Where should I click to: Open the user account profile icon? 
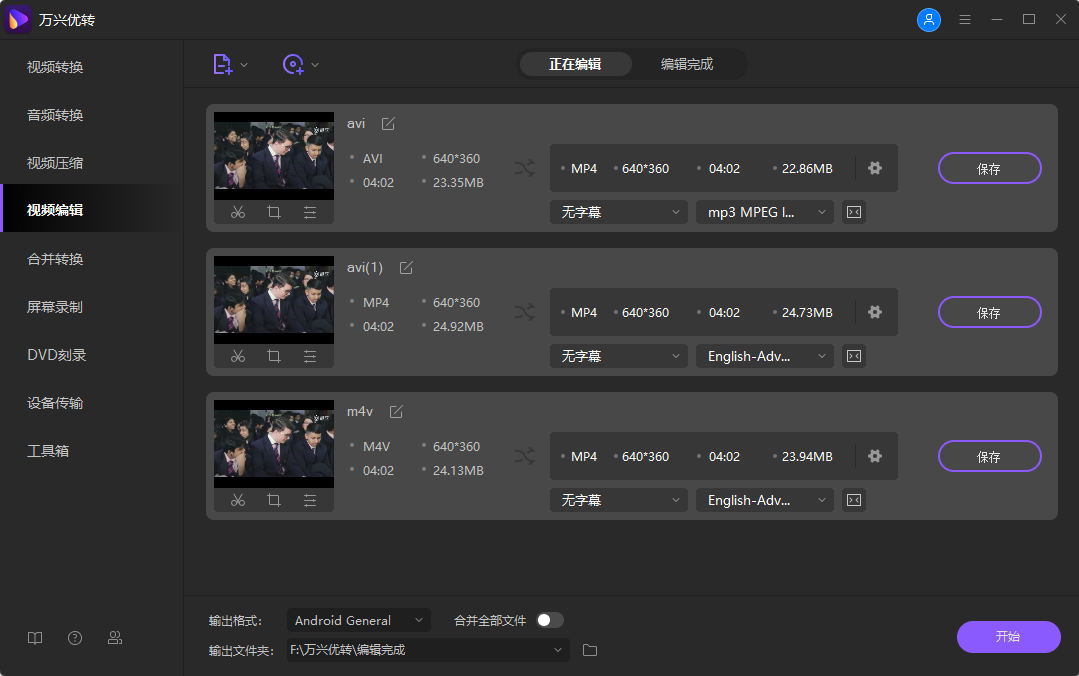click(929, 20)
